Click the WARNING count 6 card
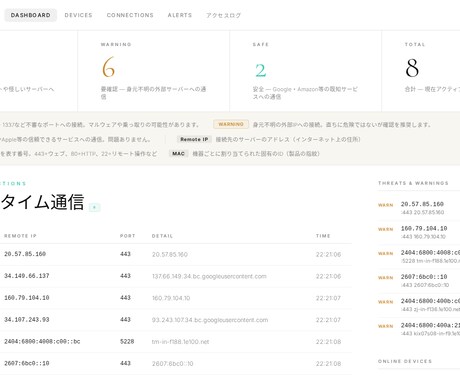Image resolution: width=460 pixels, height=380 pixels. pyautogui.click(x=153, y=71)
